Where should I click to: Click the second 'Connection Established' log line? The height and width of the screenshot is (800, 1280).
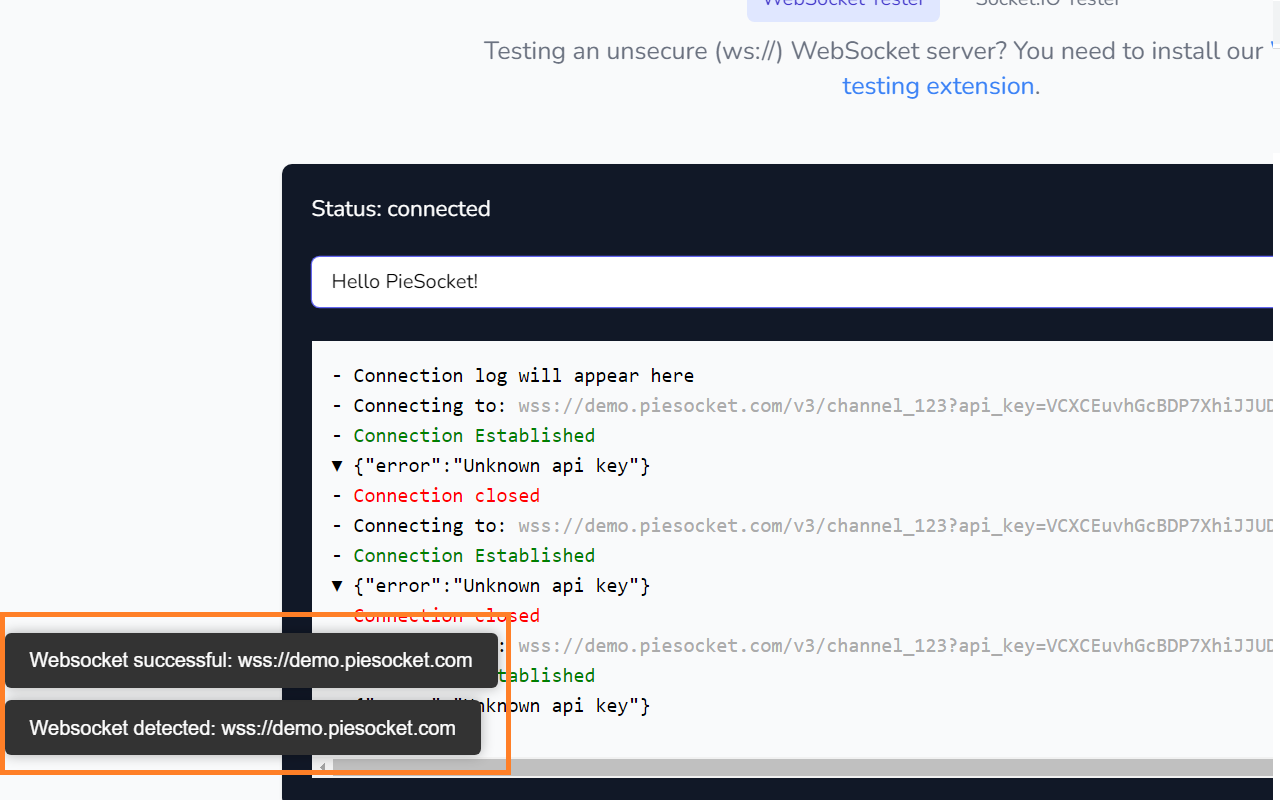point(474,556)
